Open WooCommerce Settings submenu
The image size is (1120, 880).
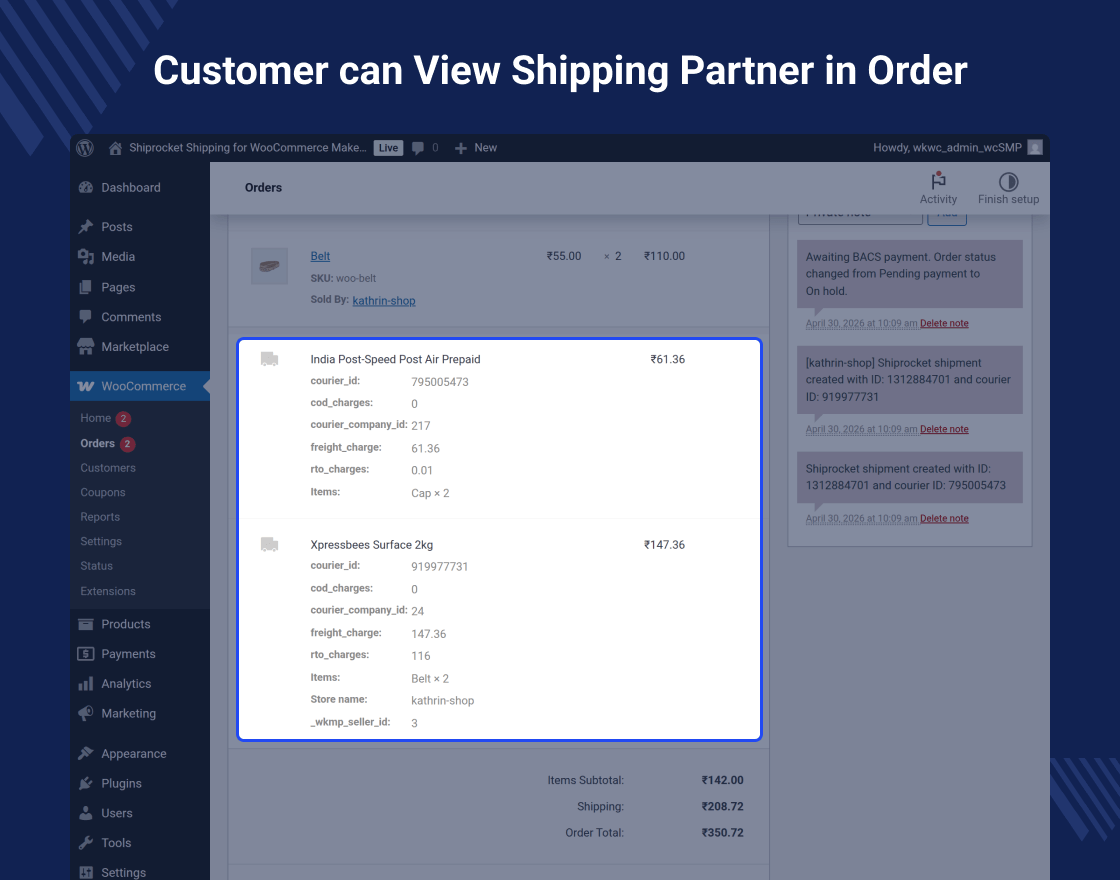point(101,541)
